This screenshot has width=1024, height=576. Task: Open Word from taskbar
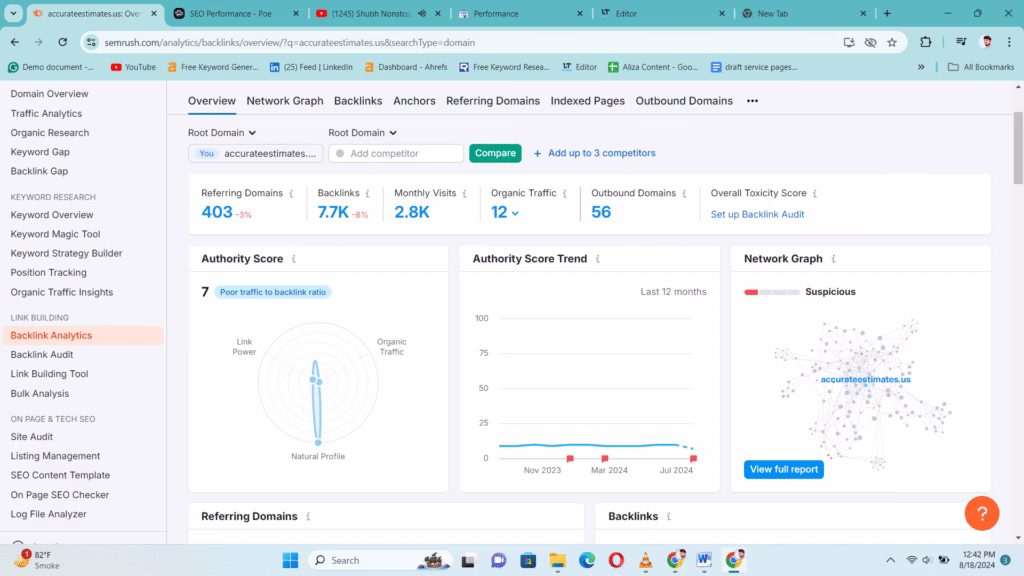(703, 560)
